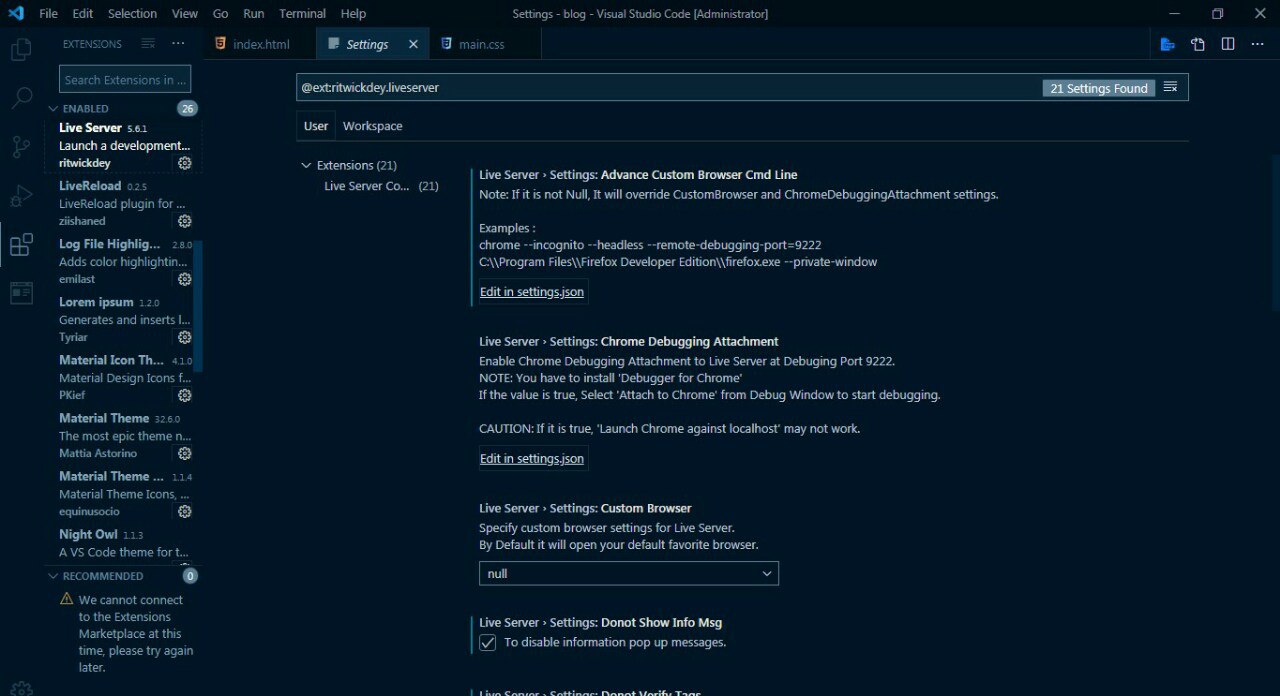This screenshot has height=696, width=1280.
Task: Open Extensions panel more actions ellipsis
Action: pyautogui.click(x=178, y=44)
